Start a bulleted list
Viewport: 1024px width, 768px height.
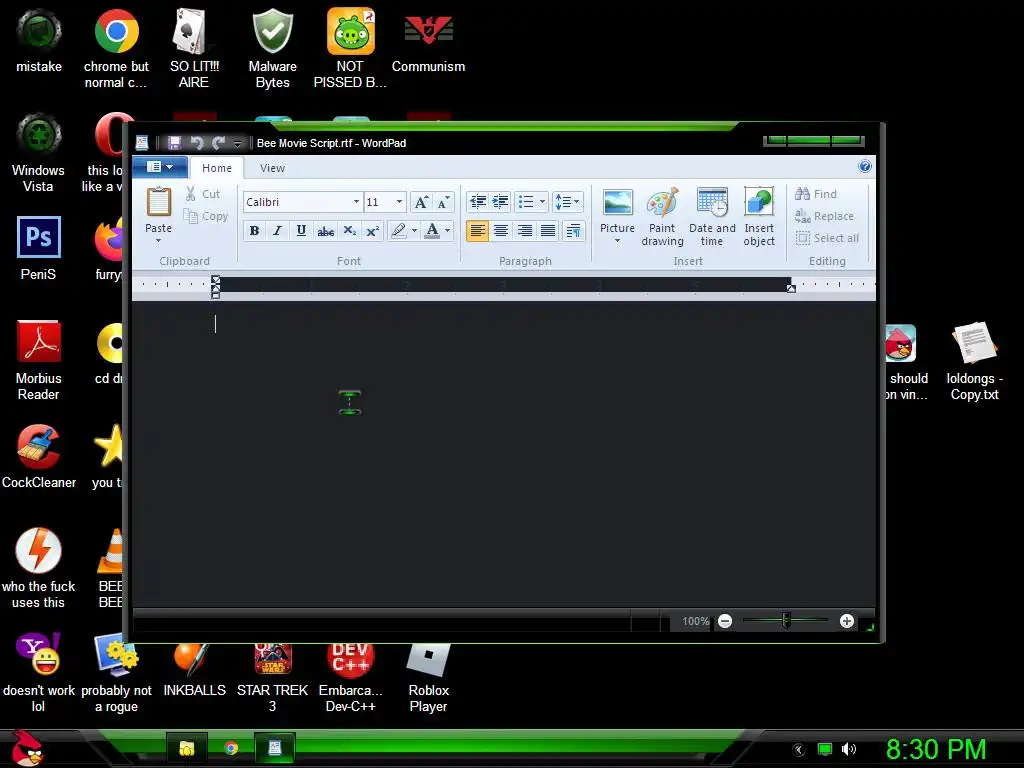point(526,202)
